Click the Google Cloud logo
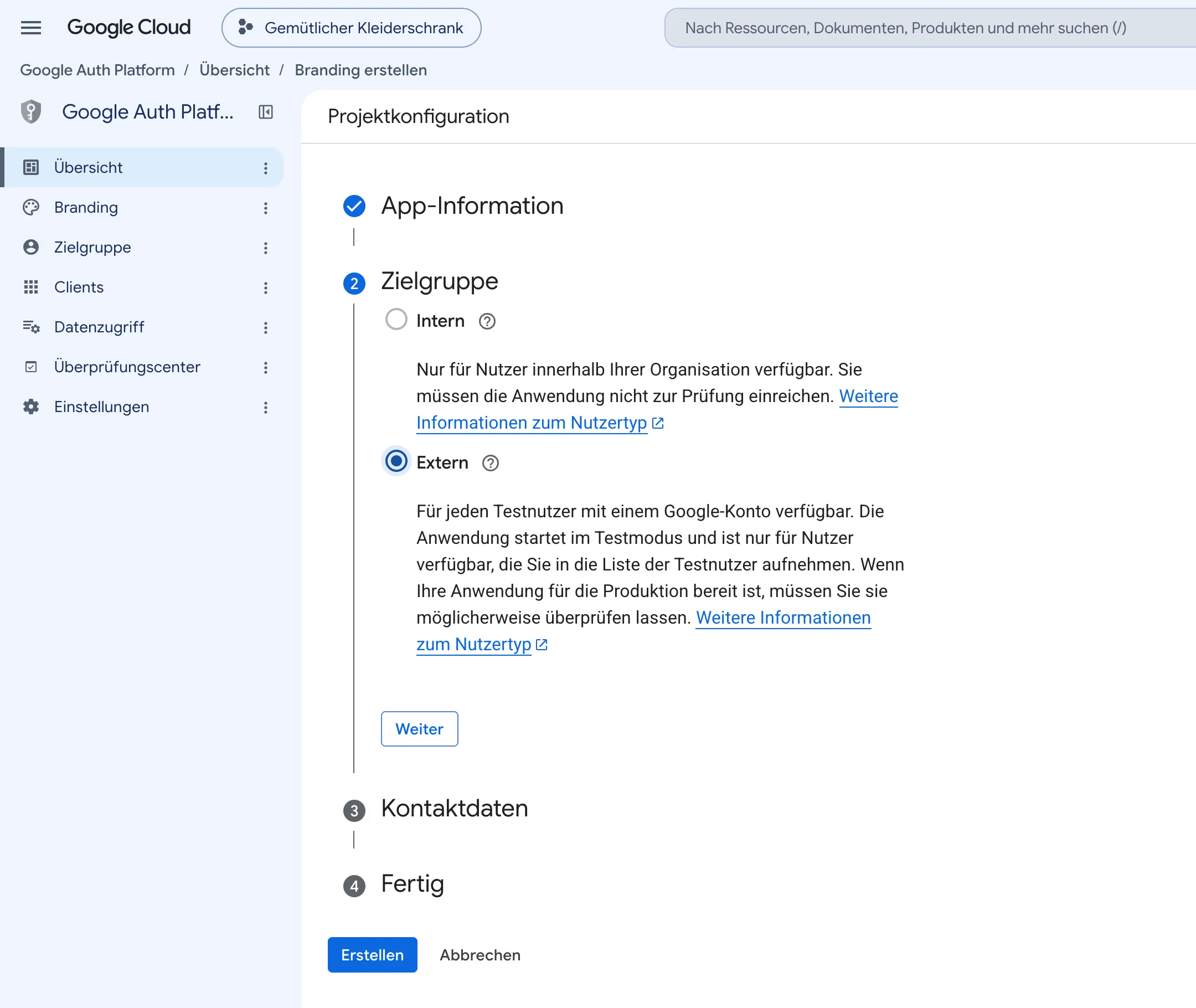Image resolution: width=1196 pixels, height=1008 pixels. [x=128, y=28]
